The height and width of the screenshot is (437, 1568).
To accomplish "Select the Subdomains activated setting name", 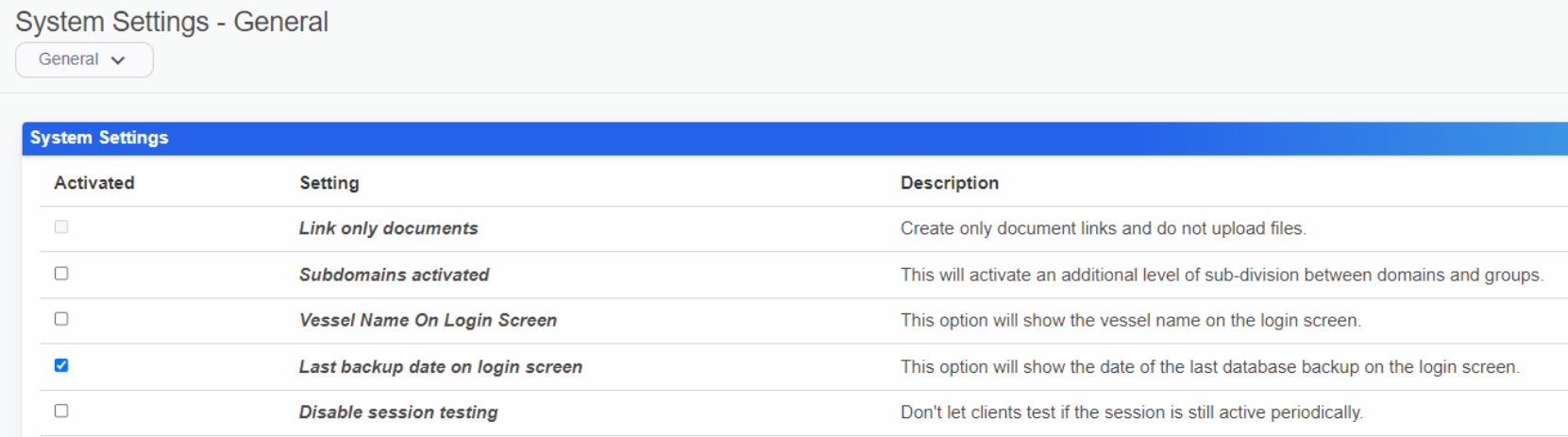I will point(394,275).
